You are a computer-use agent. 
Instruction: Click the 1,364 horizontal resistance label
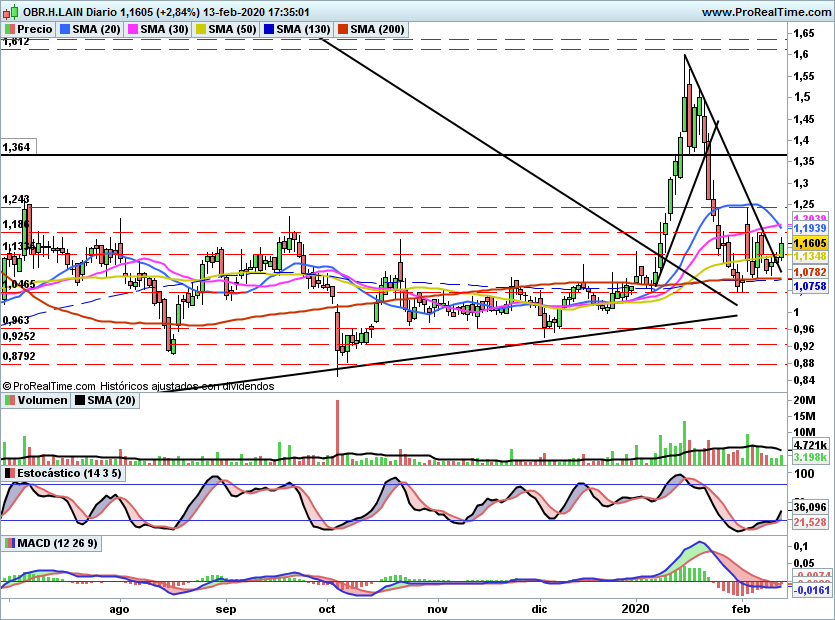(x=17, y=147)
